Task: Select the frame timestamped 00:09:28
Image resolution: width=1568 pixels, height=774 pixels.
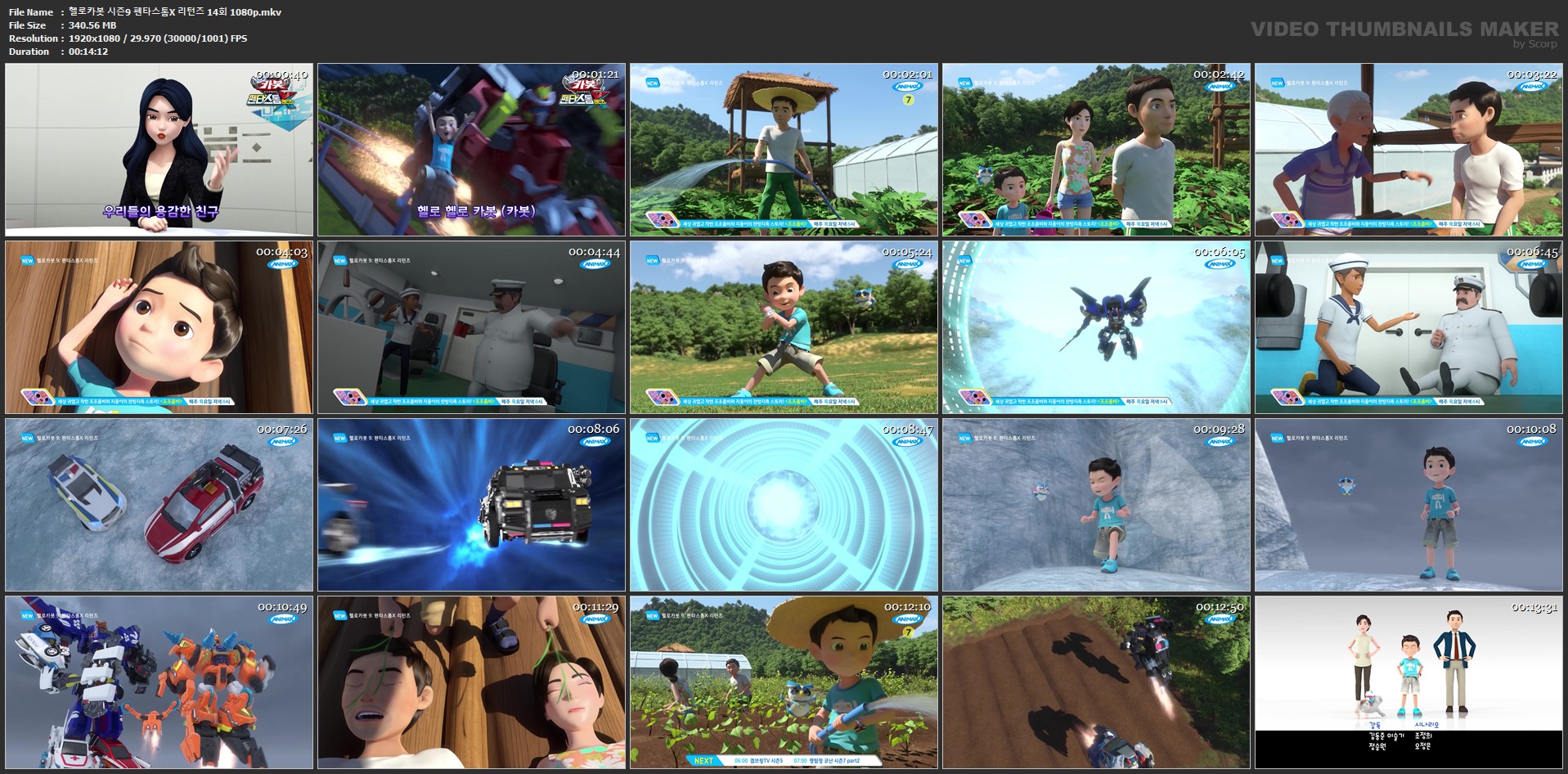Action: coord(1097,505)
